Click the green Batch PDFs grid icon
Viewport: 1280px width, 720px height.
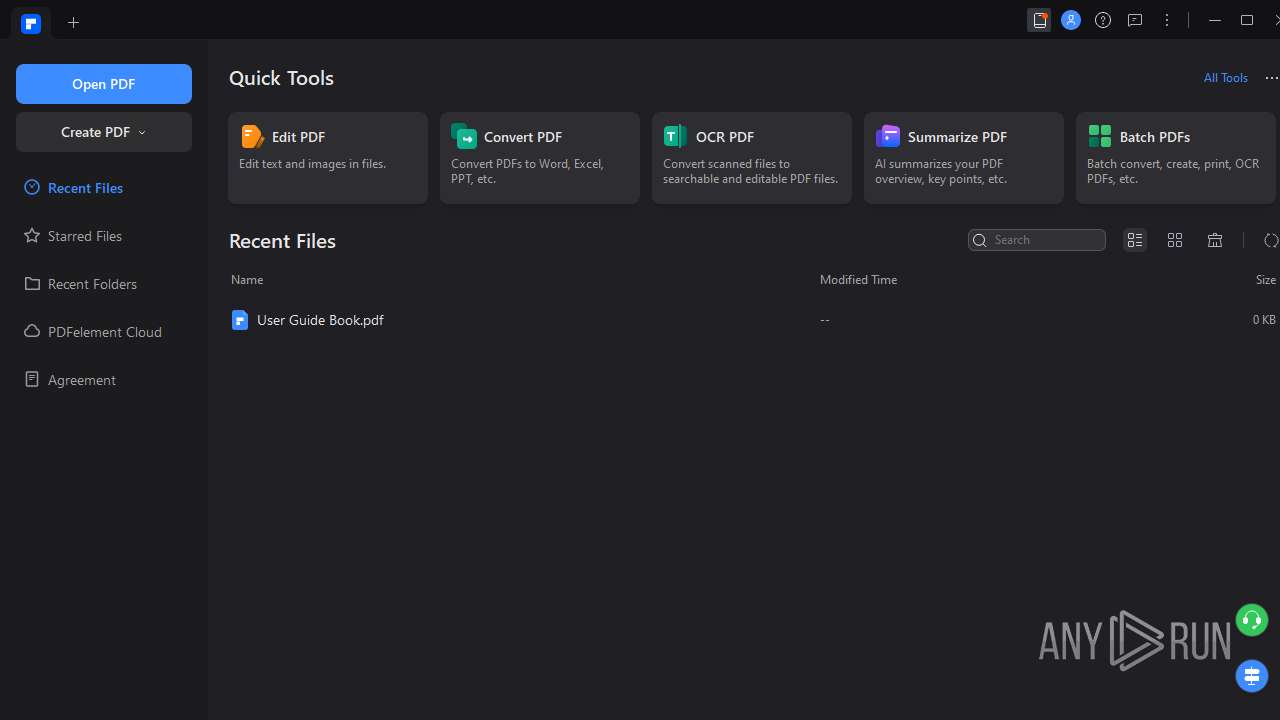1100,136
